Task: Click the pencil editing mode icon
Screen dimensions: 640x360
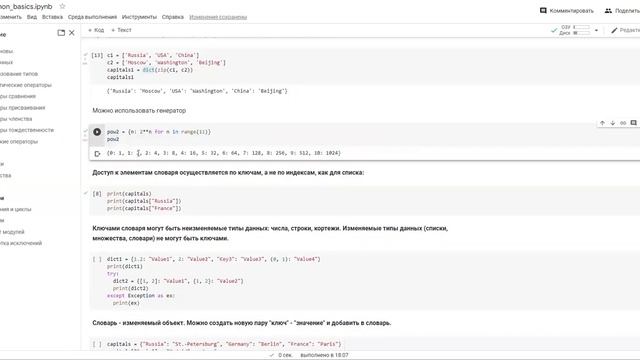Action: tap(614, 30)
